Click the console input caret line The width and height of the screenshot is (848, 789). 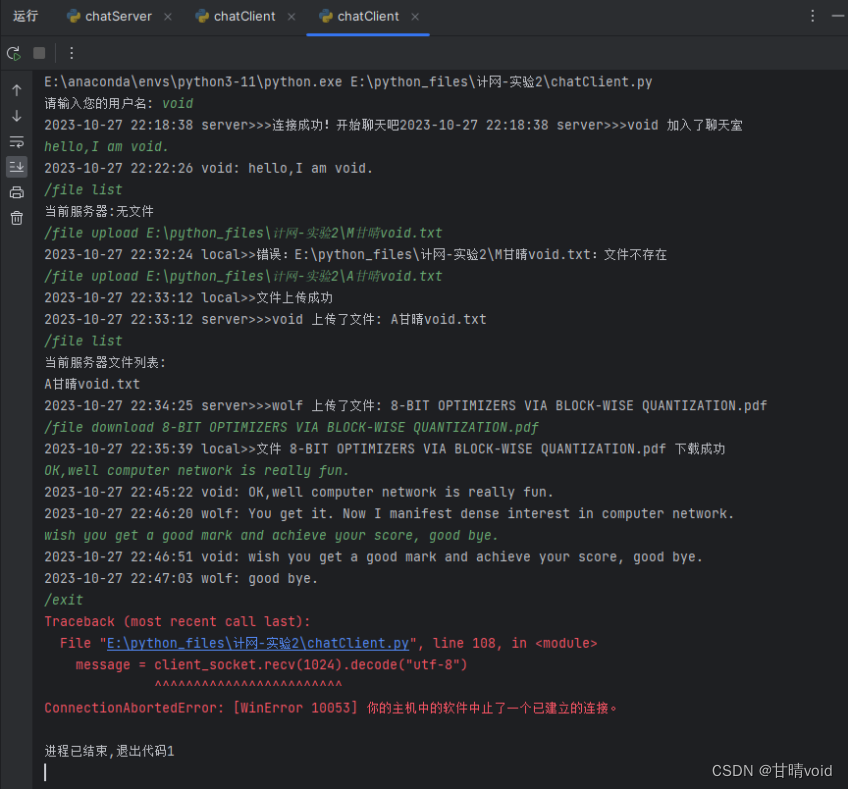44,772
